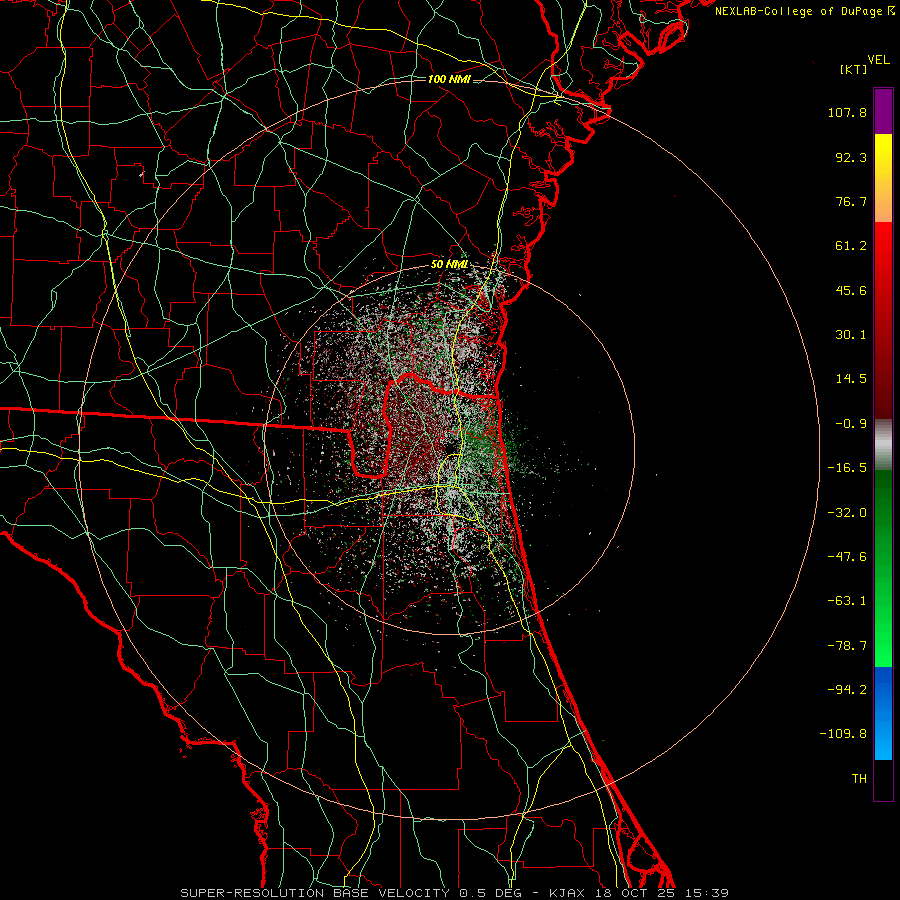900x900 pixels.
Task: Click the -109.8 legend value
Action: tap(844, 734)
